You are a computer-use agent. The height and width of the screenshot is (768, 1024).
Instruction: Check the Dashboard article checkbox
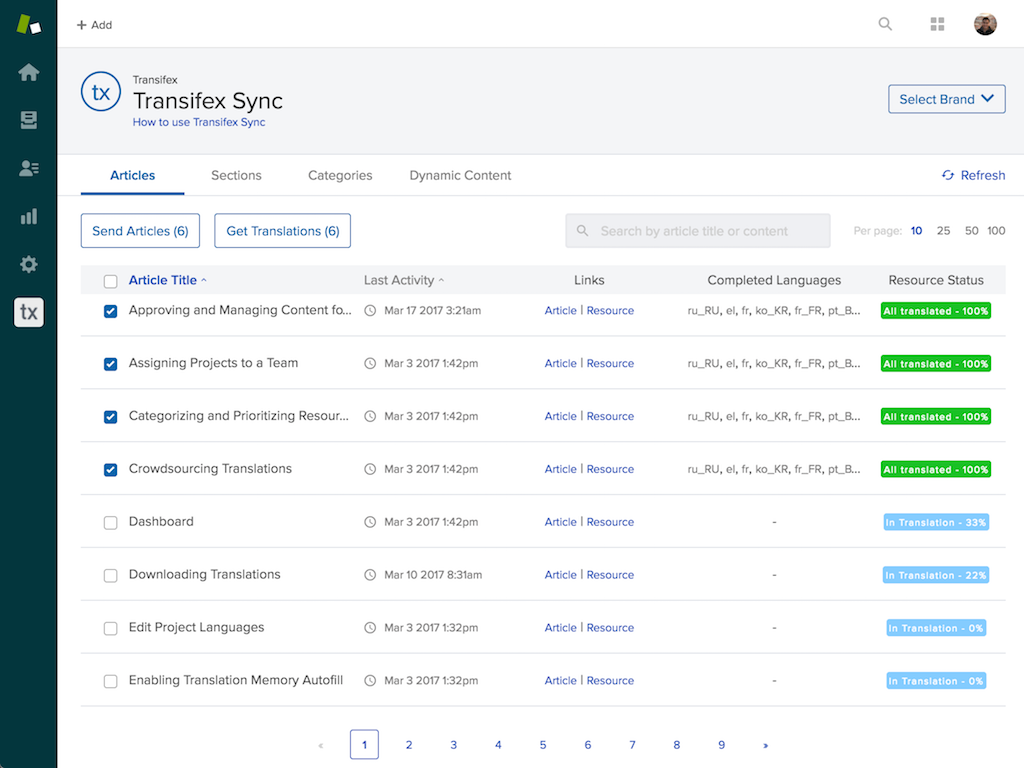point(111,522)
